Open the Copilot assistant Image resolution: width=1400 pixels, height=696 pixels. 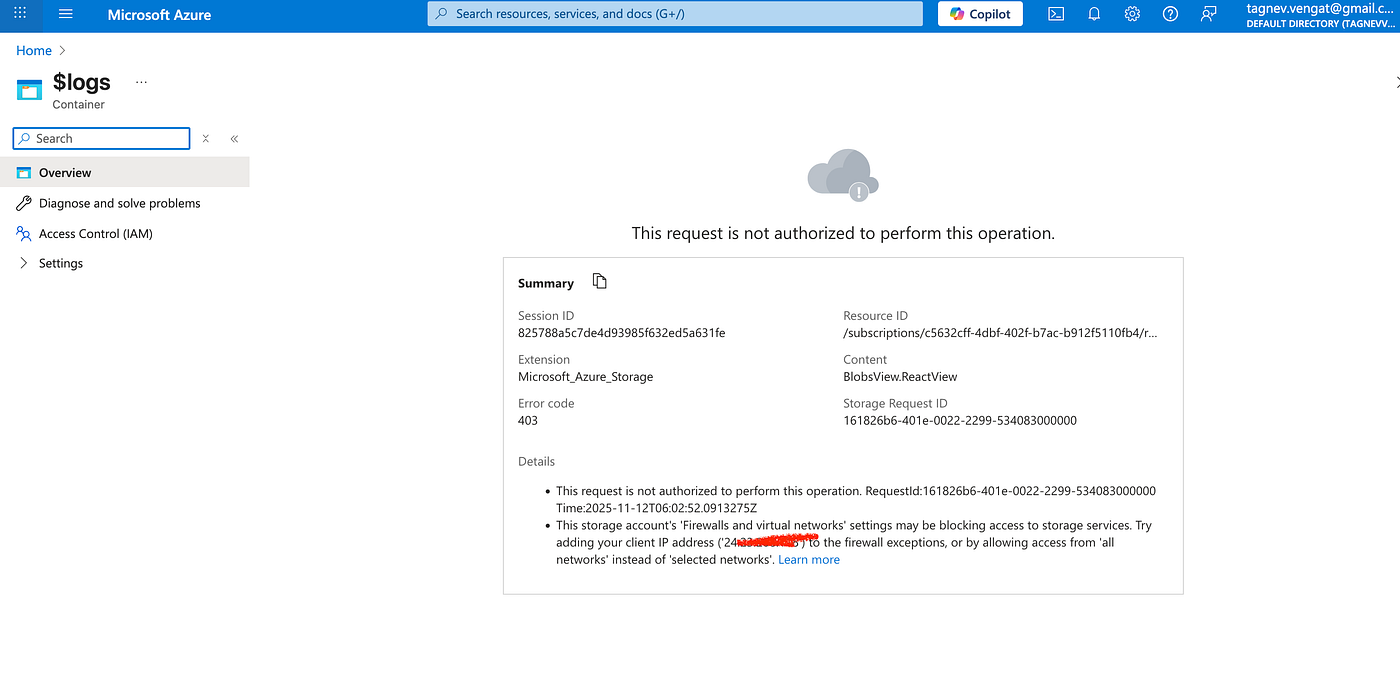(x=980, y=14)
